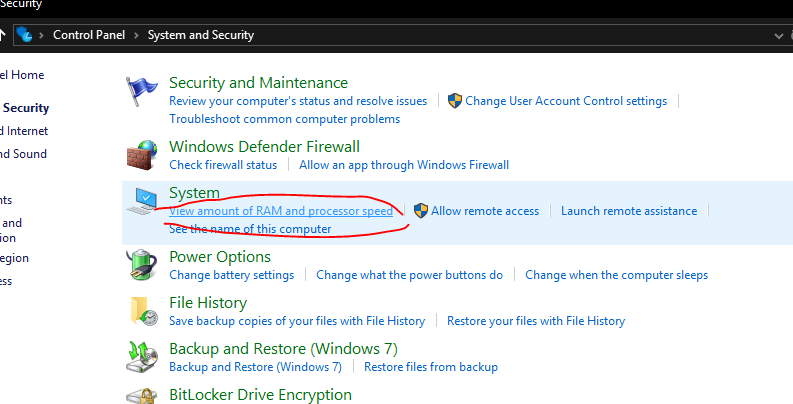Click the System computer monitor icon

(142, 203)
